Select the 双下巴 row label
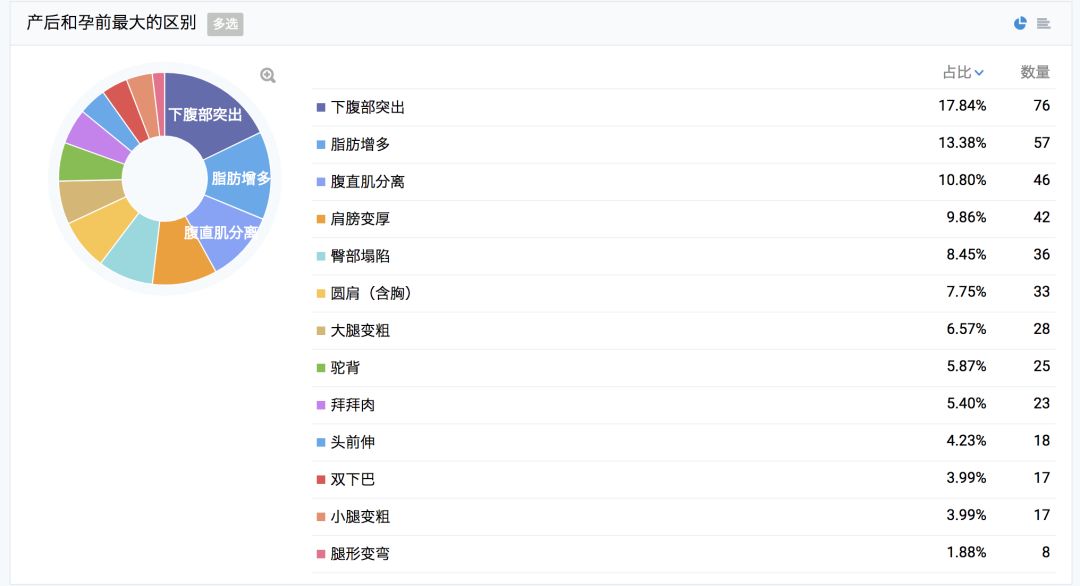 tap(353, 479)
